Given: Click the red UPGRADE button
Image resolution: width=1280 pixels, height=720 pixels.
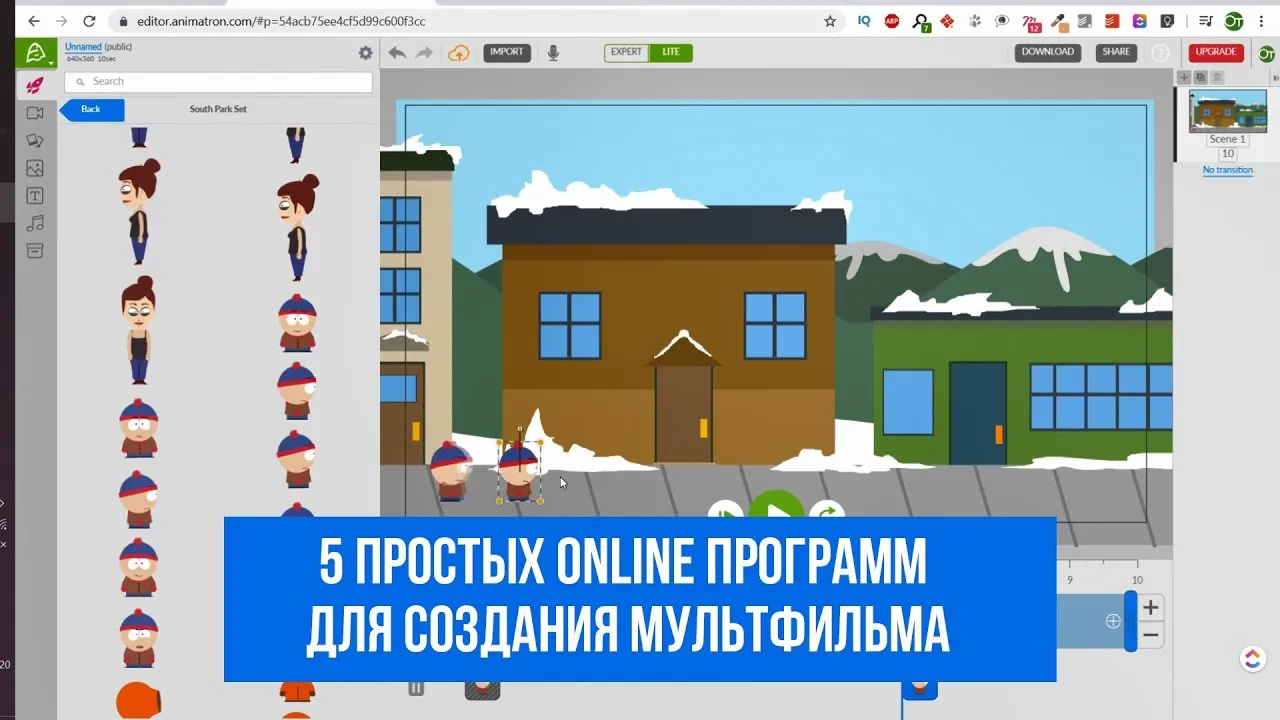Looking at the screenshot, I should 1216,52.
